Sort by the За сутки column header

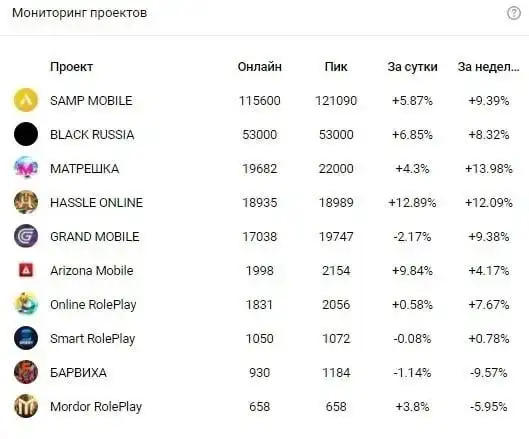pos(412,67)
